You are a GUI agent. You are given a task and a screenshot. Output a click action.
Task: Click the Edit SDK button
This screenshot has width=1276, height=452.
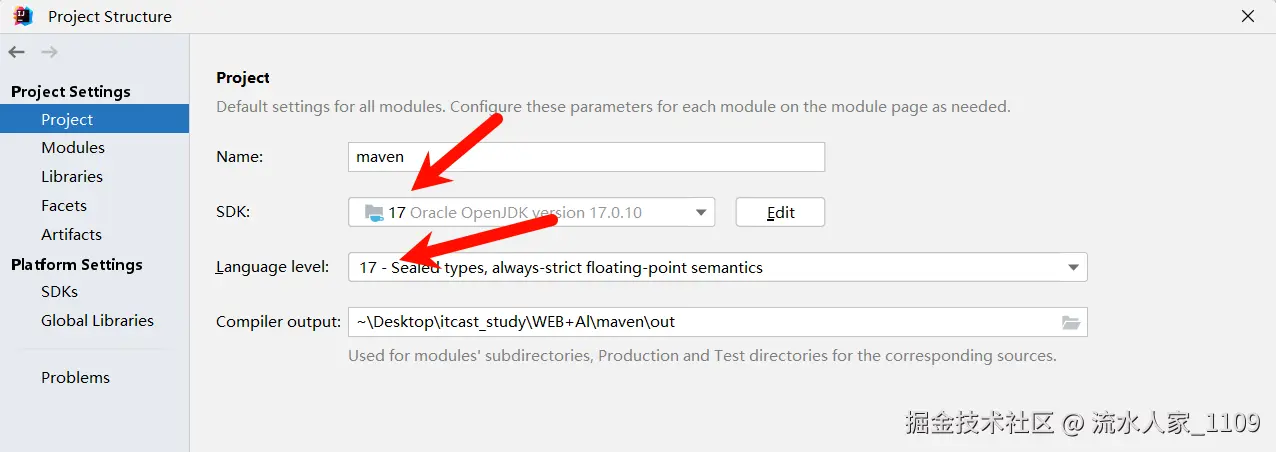780,212
